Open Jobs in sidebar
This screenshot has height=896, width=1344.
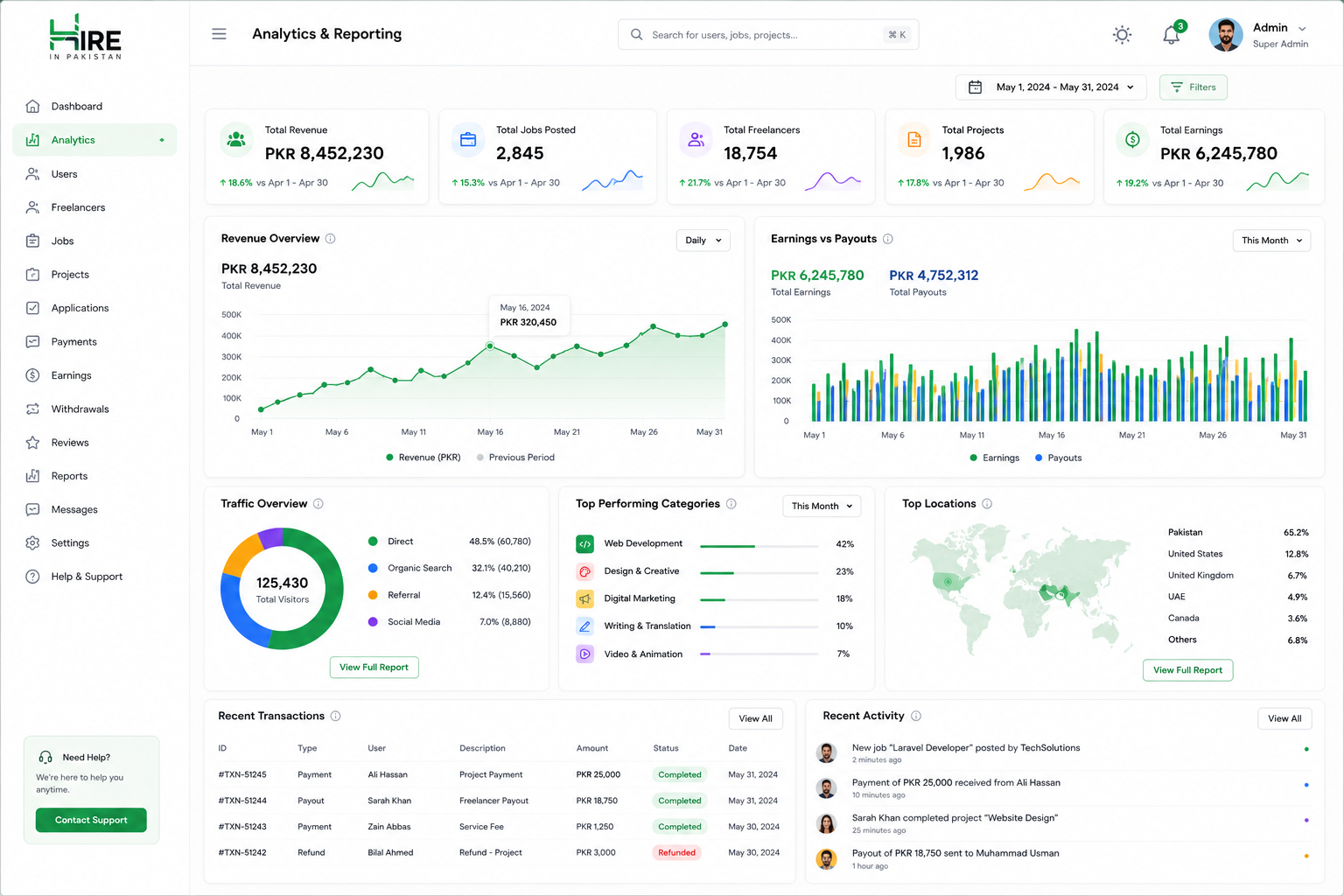(x=94, y=241)
